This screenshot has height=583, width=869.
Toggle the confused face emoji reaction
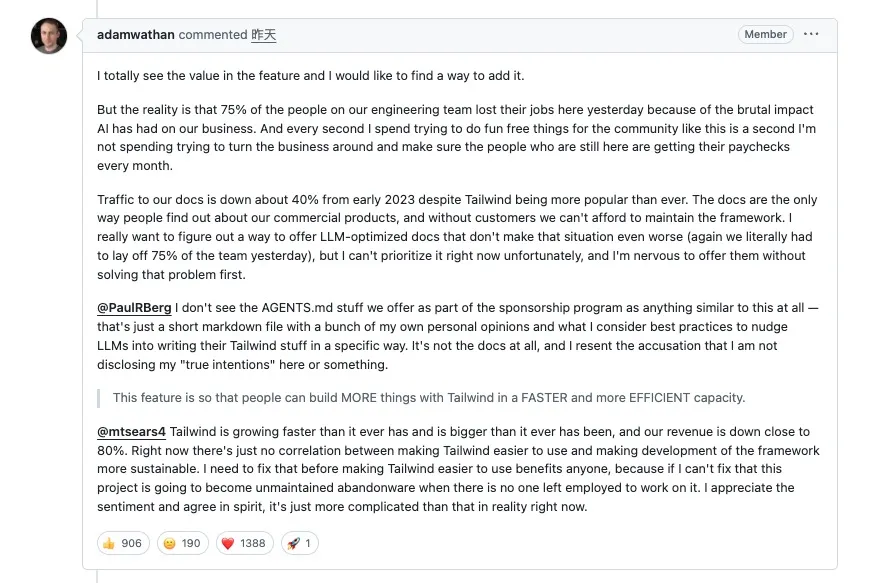(x=169, y=543)
